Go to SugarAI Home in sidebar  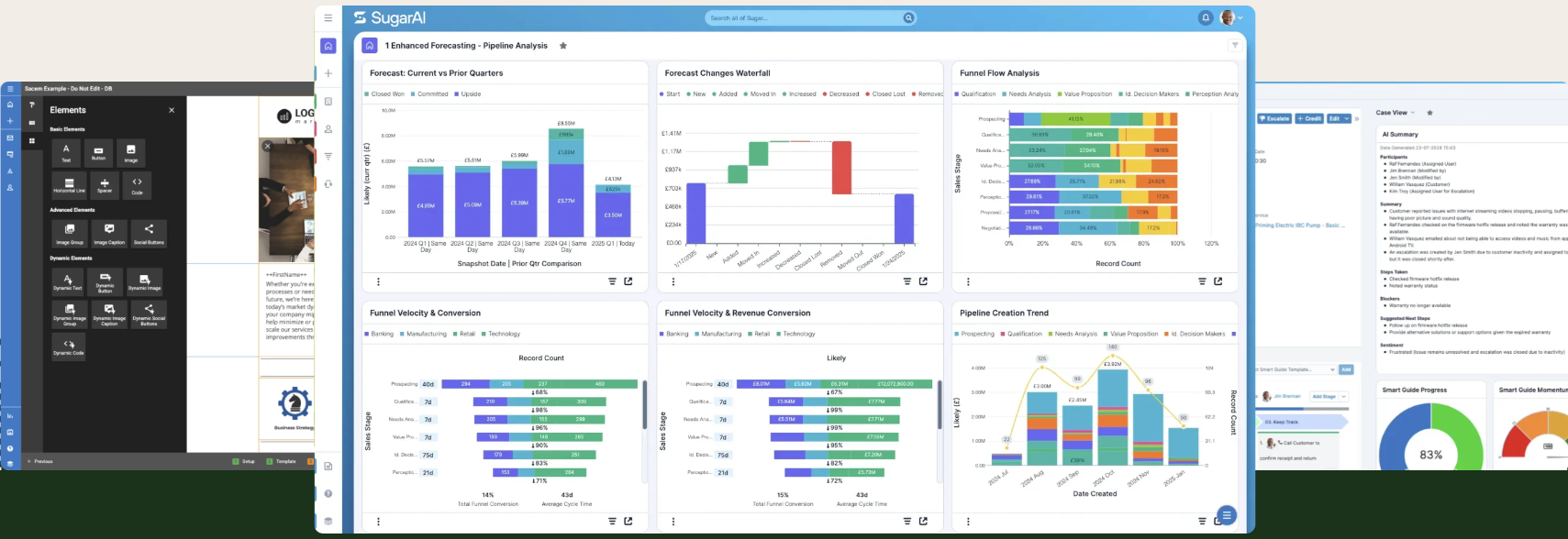328,46
